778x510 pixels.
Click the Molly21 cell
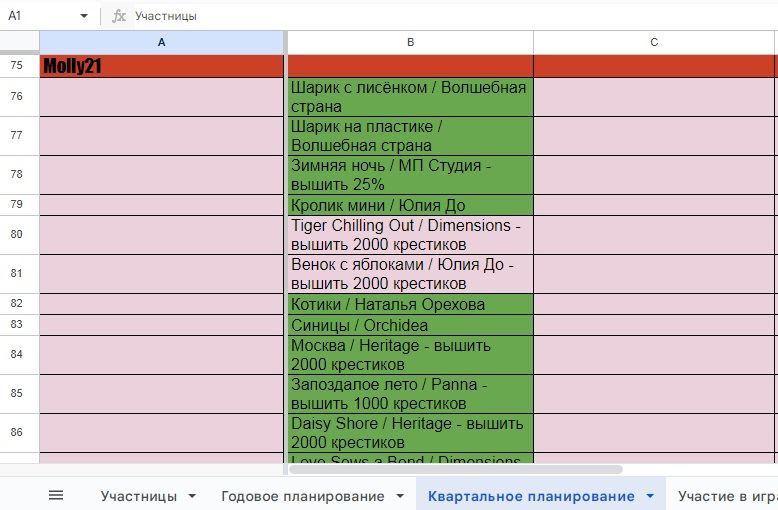(x=162, y=66)
